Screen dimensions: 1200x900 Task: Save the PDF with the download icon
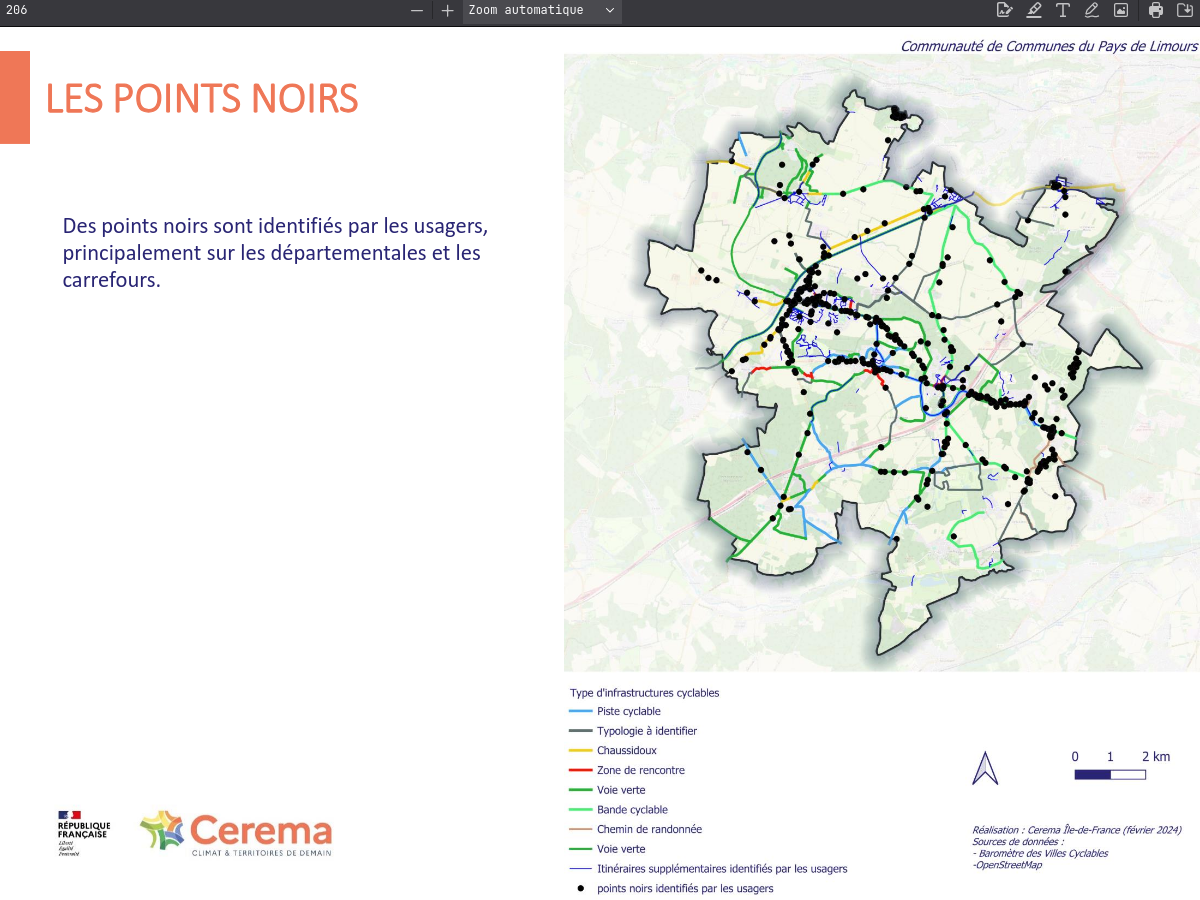point(1186,10)
